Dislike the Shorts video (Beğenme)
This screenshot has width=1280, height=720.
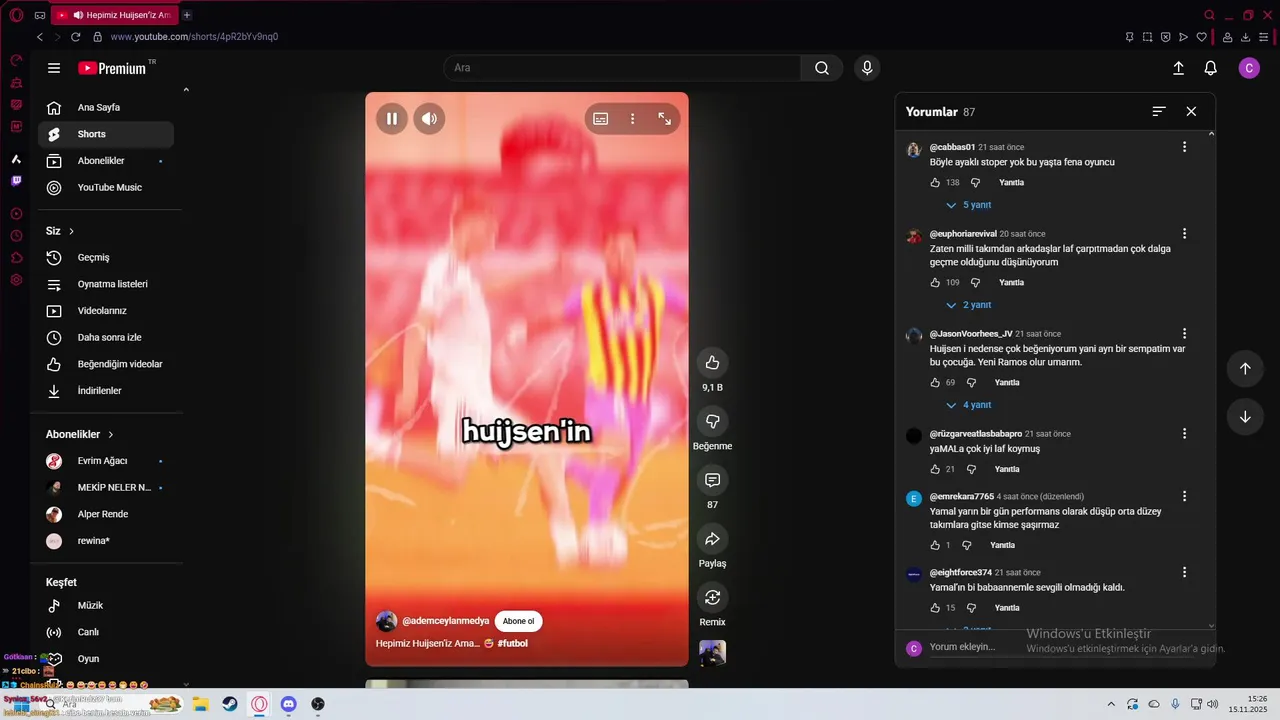(x=712, y=421)
